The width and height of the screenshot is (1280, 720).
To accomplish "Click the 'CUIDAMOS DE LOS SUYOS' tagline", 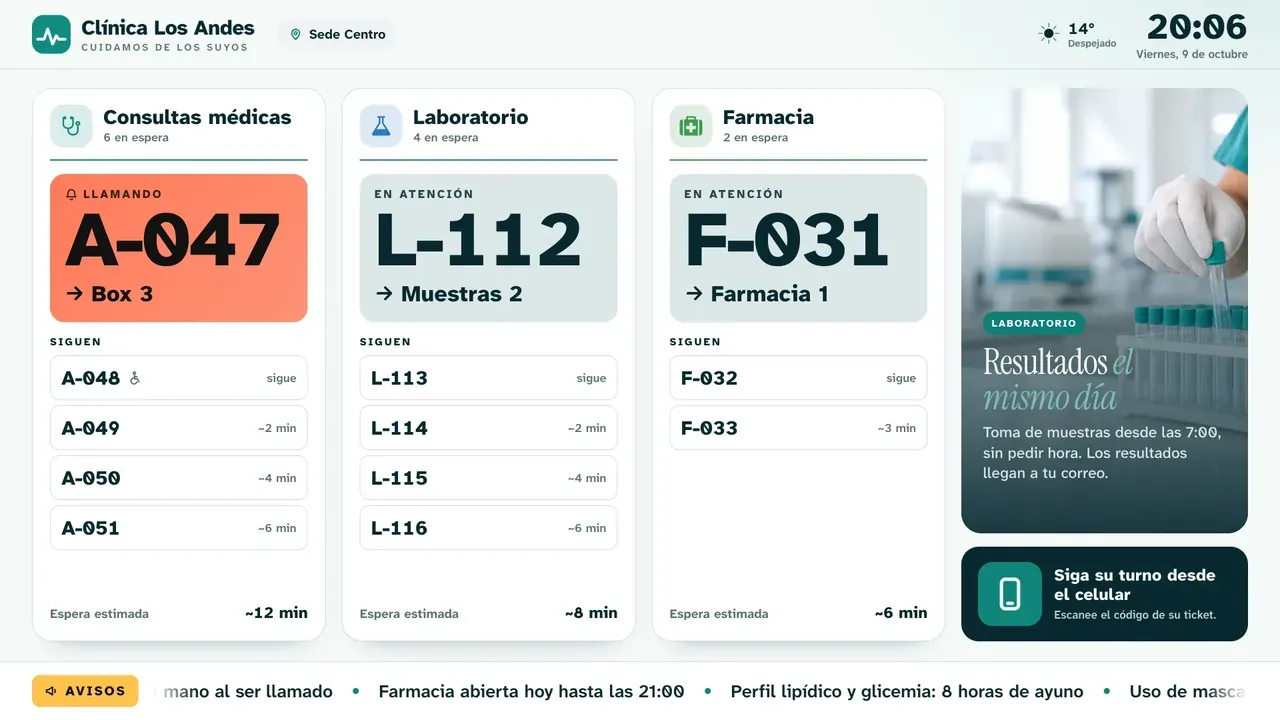I will [164, 47].
